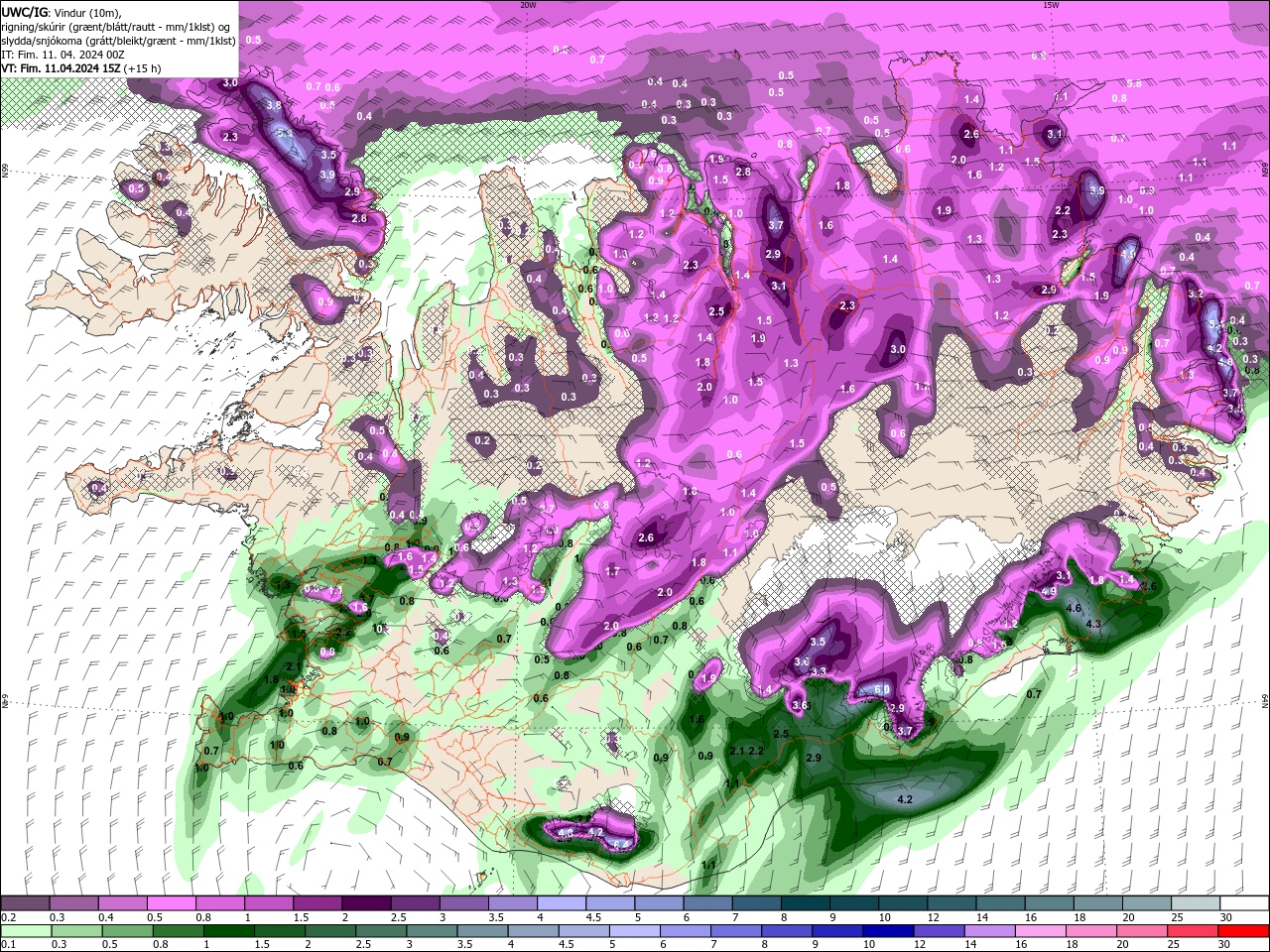Click the '2.5' label on the lower scale
1270x952 pixels.
pyautogui.click(x=362, y=945)
